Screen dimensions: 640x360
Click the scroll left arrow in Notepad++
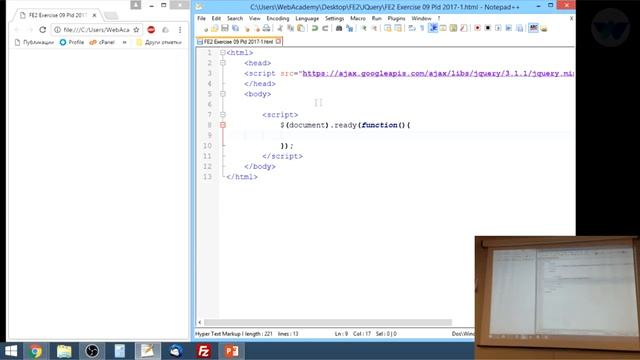pos(200,322)
